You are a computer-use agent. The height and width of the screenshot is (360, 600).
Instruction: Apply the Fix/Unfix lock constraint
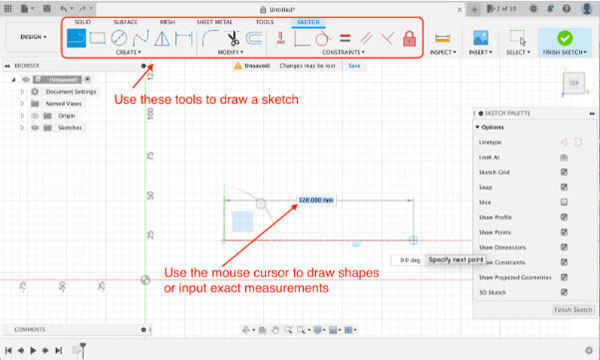409,38
